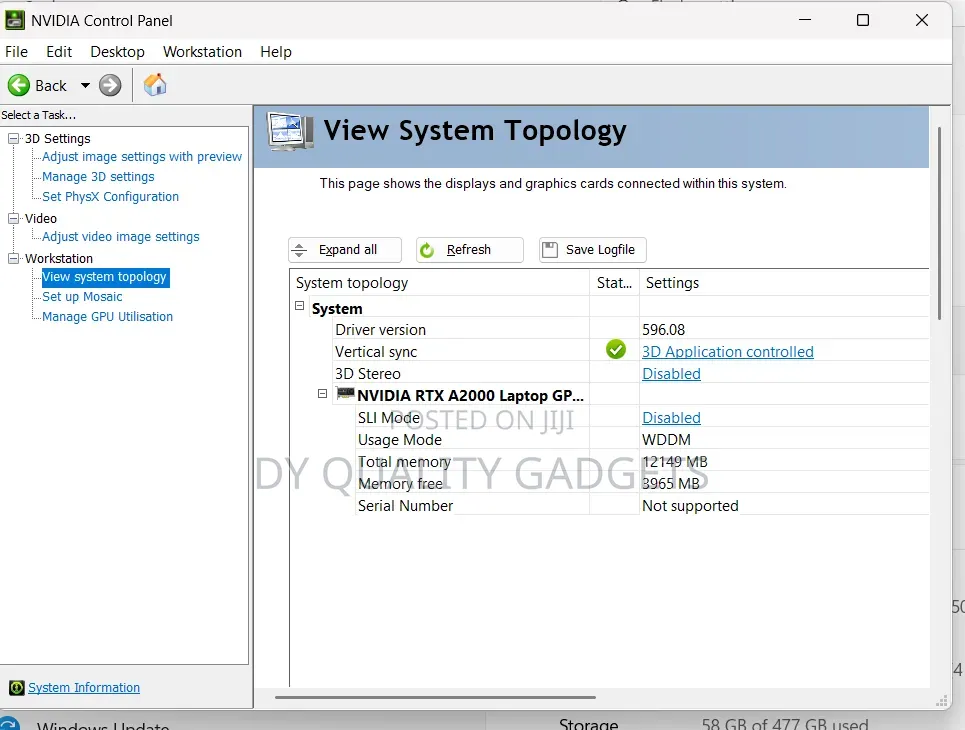The image size is (965, 730).
Task: Click the Refresh button
Action: 470,250
